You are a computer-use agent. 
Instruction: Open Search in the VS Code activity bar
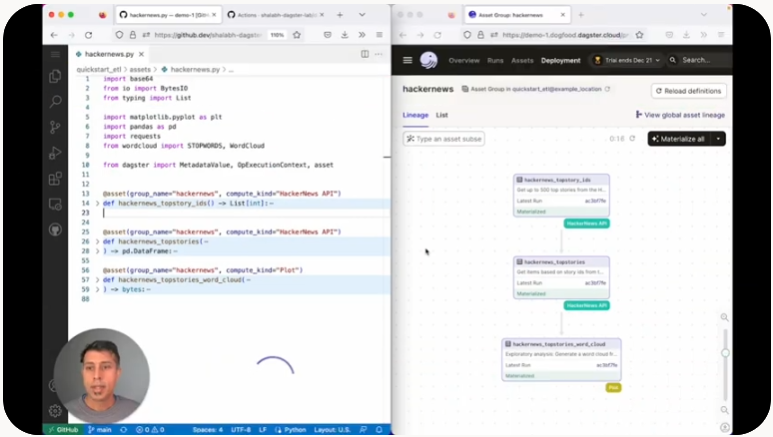pos(55,102)
